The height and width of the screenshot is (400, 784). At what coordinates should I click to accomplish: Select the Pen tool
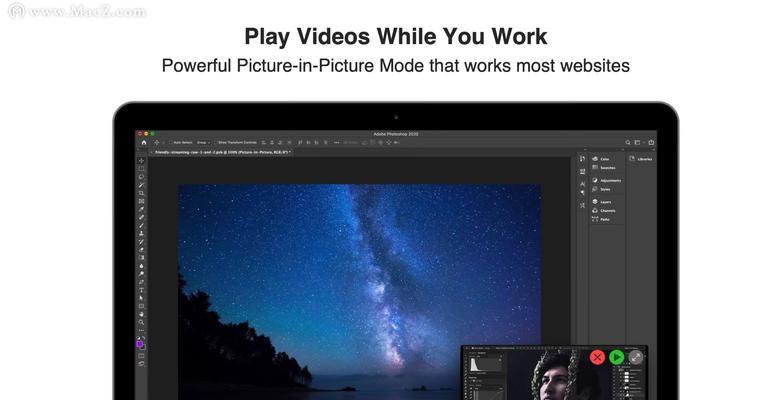(142, 281)
